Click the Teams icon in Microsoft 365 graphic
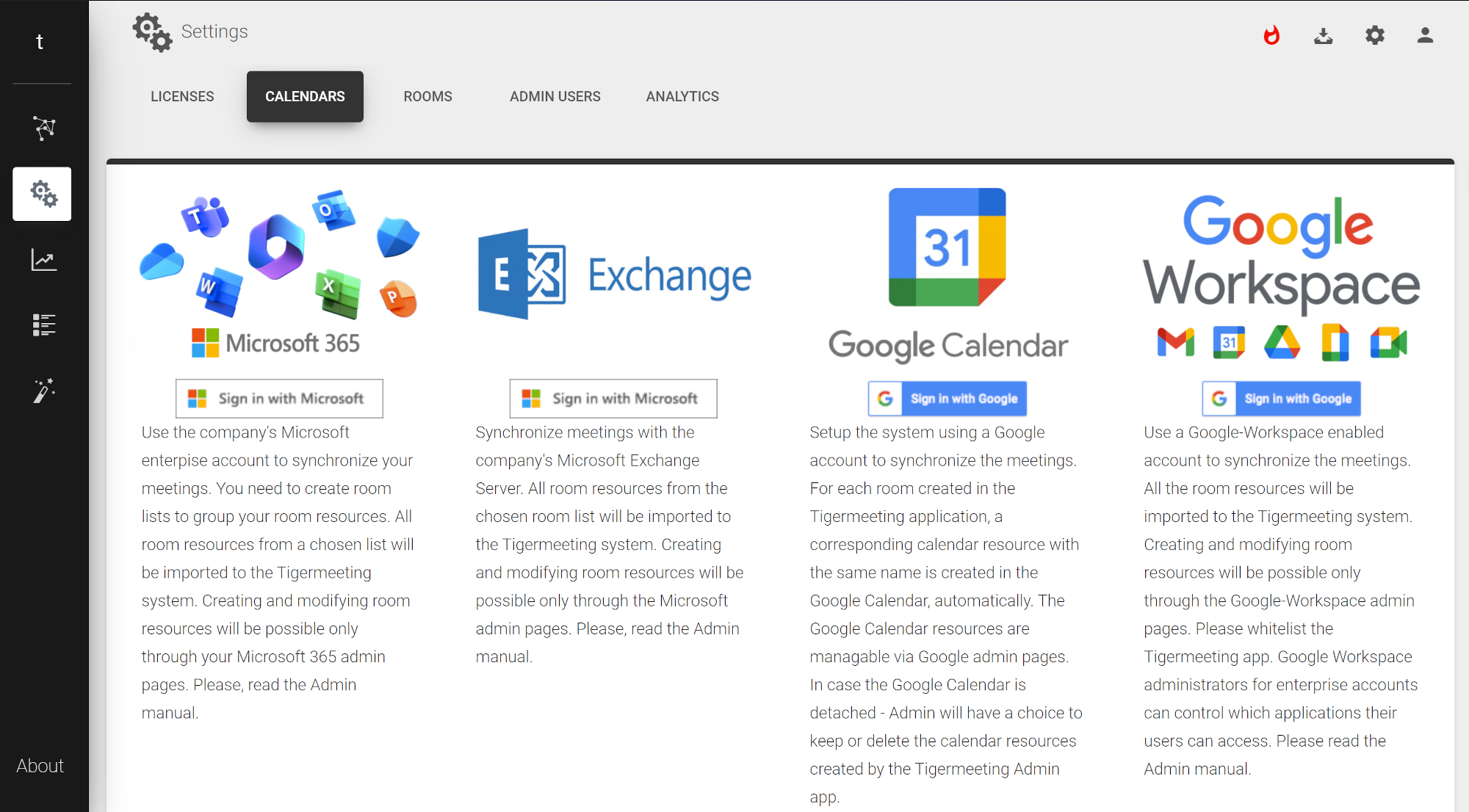The height and width of the screenshot is (812, 1469). click(205, 217)
